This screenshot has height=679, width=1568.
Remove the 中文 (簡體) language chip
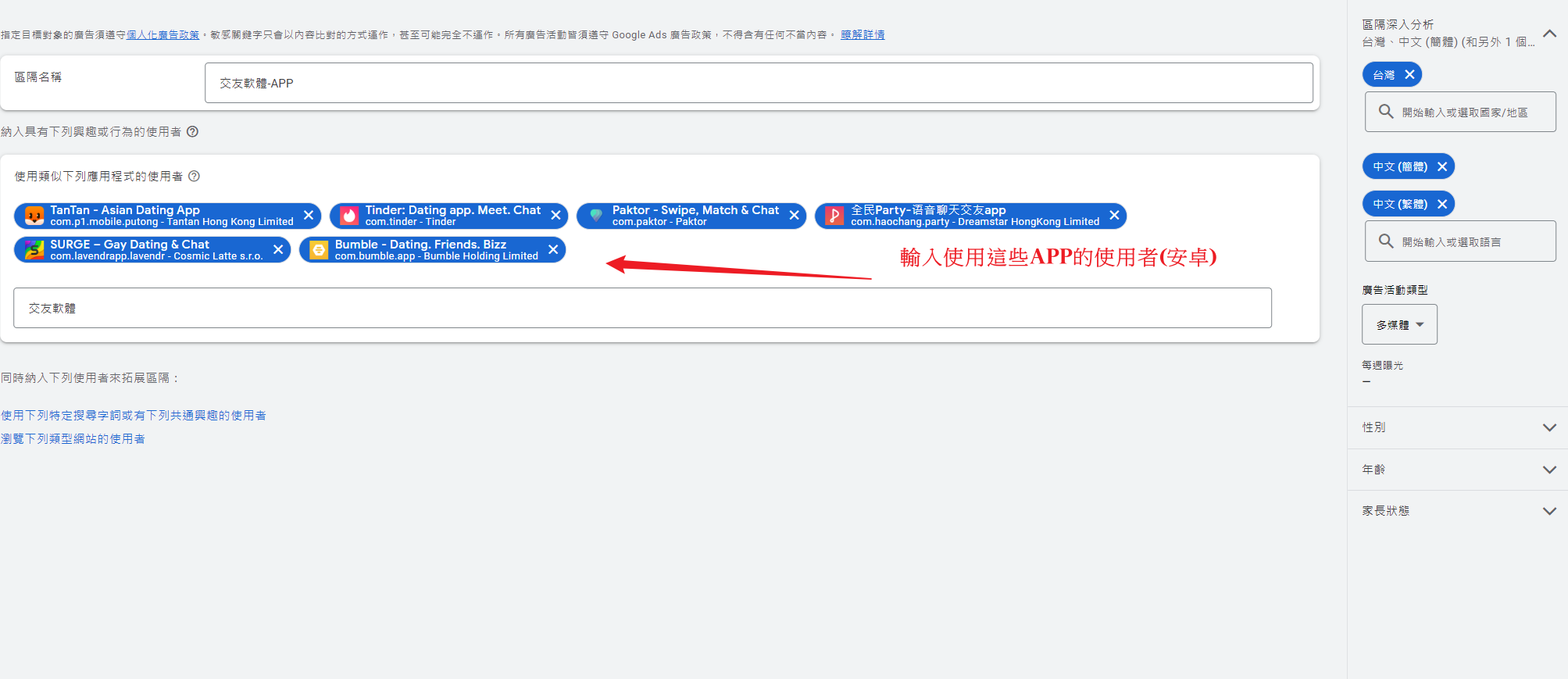(1442, 166)
